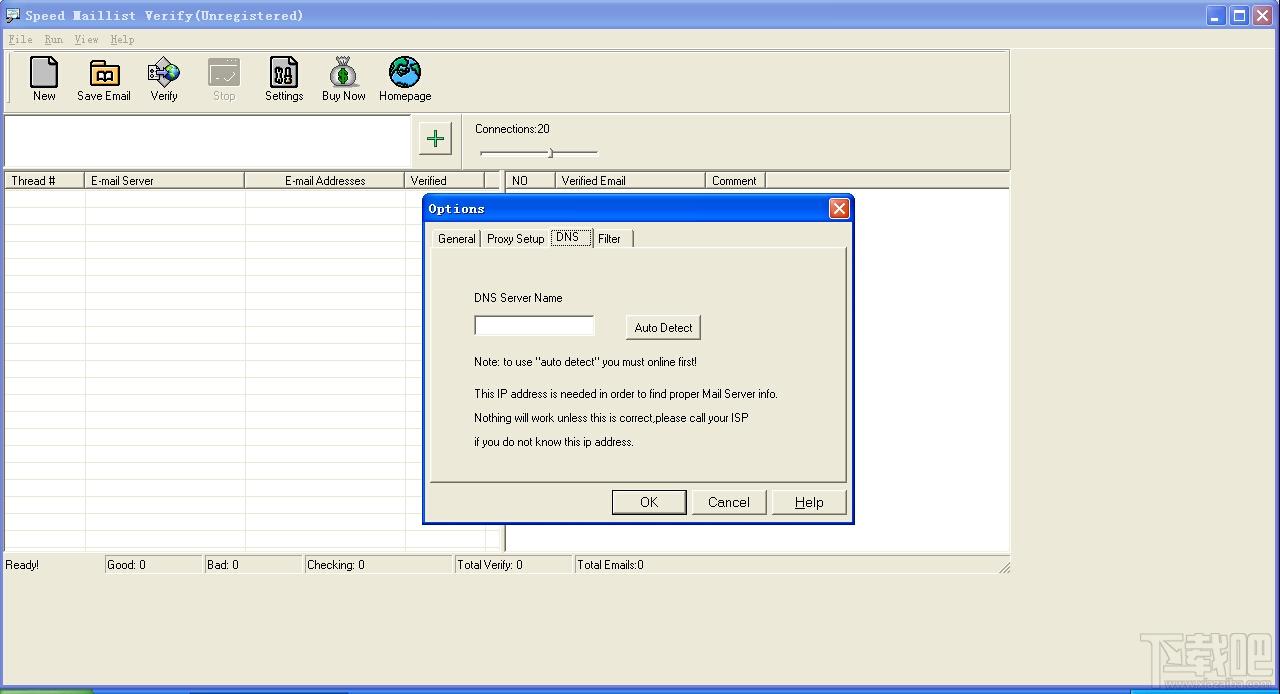Click the 'Good: 0' status bar entry
This screenshot has width=1280, height=694.
pyautogui.click(x=153, y=565)
